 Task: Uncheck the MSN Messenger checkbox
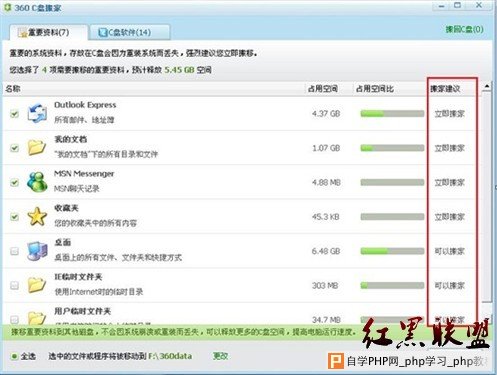(14, 183)
